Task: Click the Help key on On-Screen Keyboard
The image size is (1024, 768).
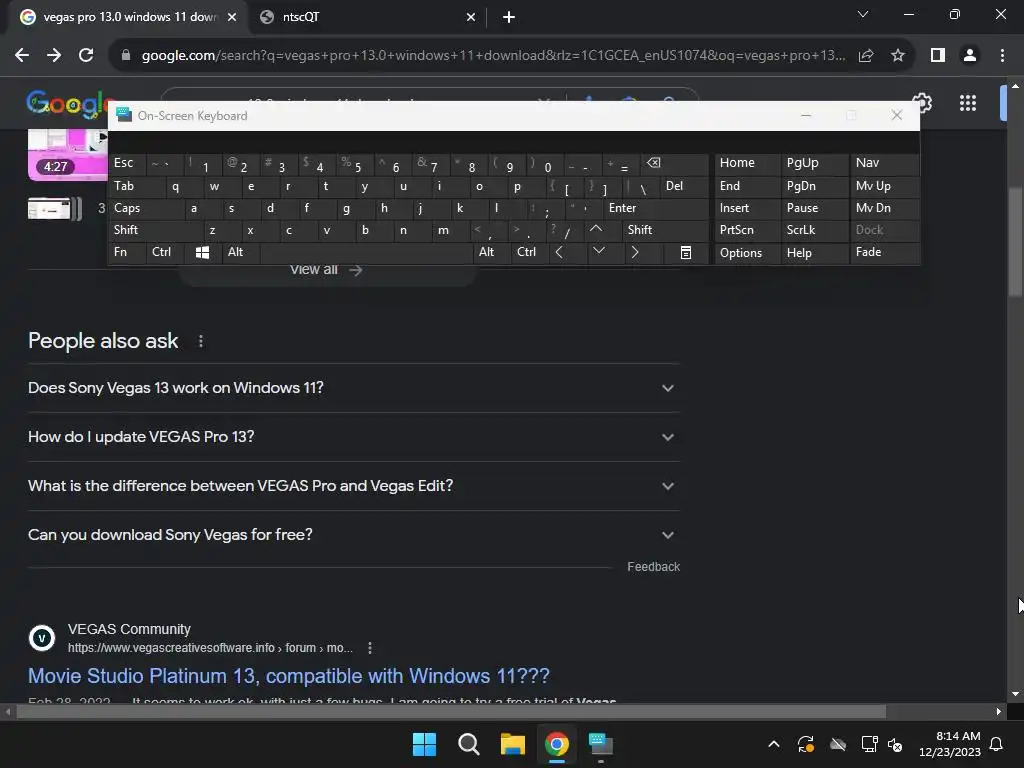Action: coord(814,253)
